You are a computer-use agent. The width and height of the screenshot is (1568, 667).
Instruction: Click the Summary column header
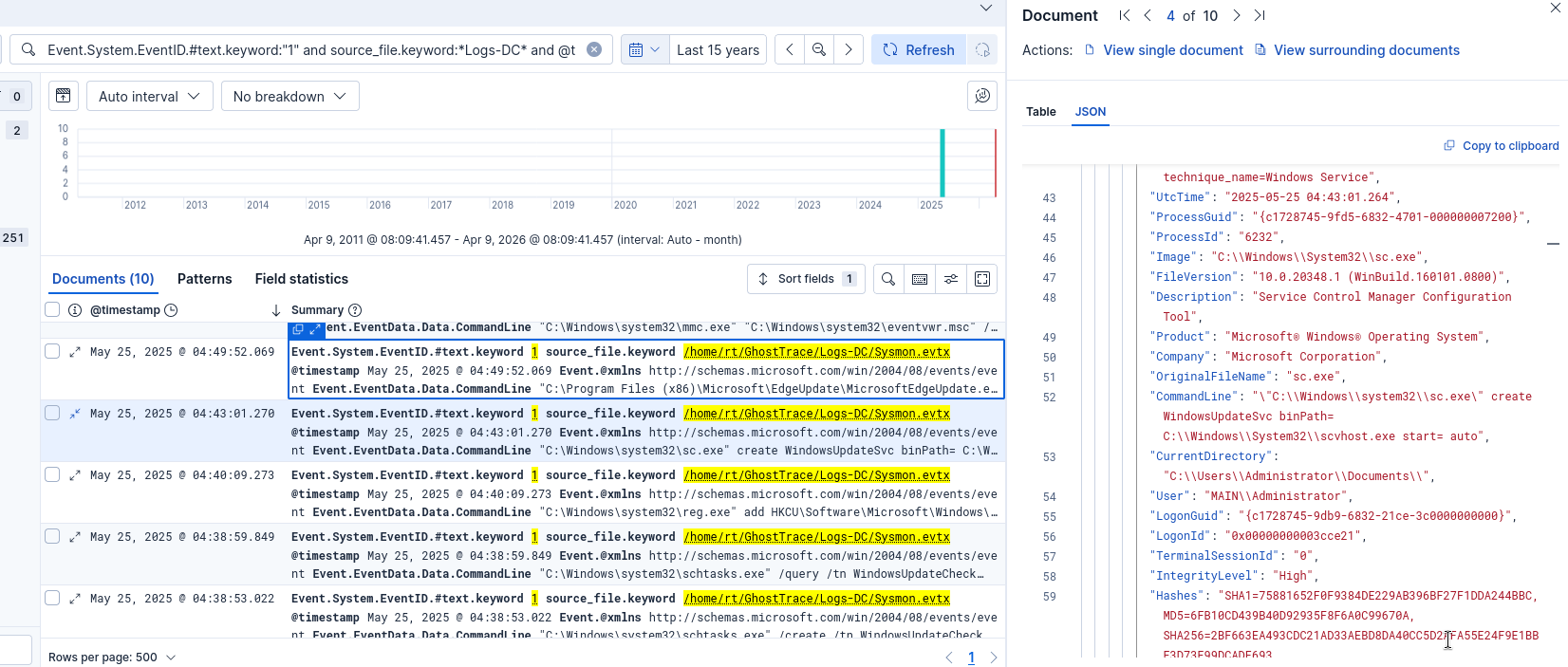pos(317,310)
